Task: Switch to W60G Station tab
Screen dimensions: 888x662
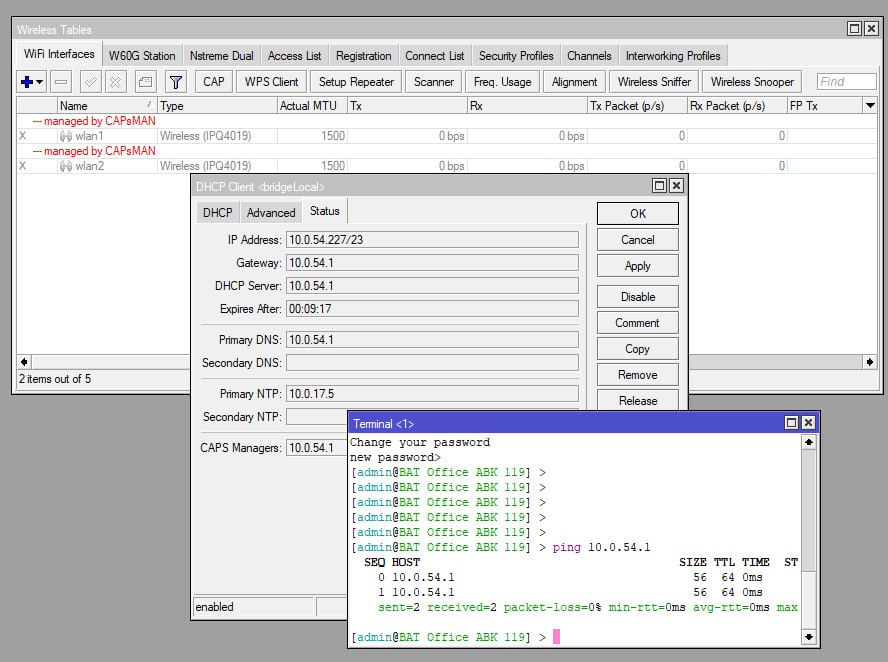Action: [142, 56]
